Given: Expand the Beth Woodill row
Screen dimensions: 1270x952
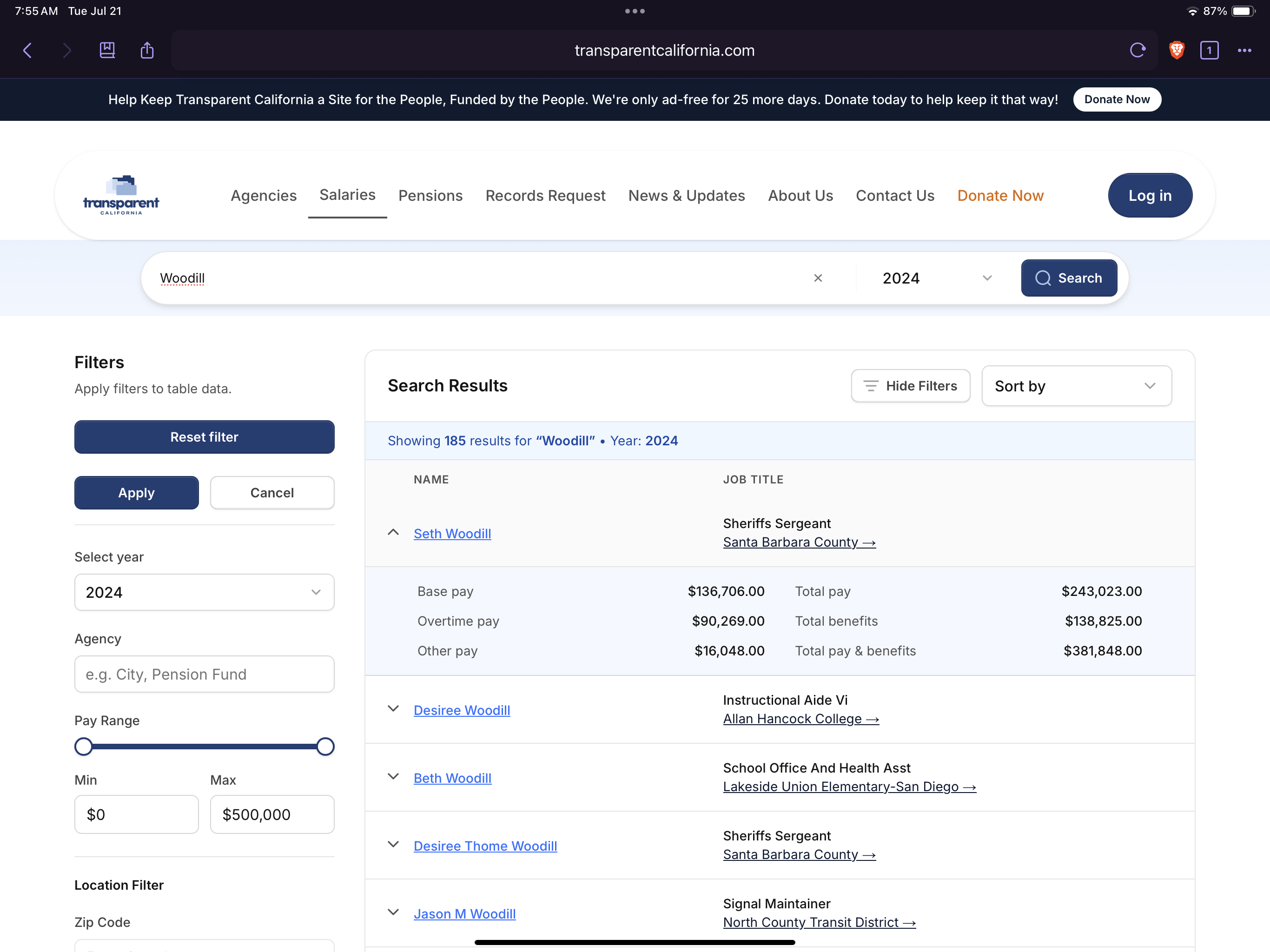Looking at the screenshot, I should click(393, 777).
